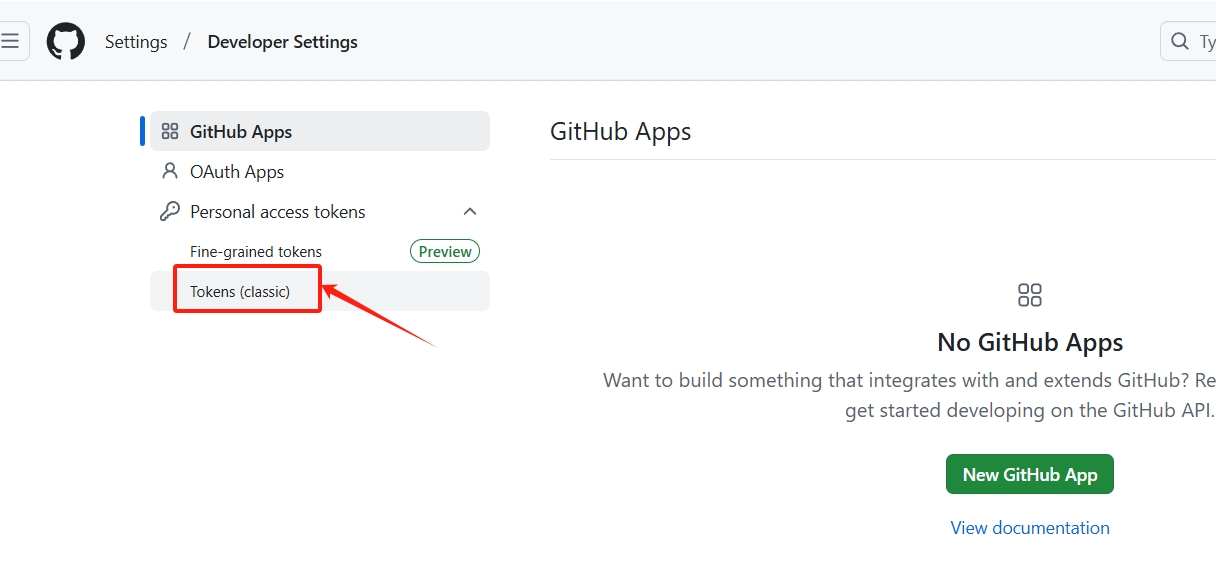Click the Developer Settings breadcrumb
Viewport: 1216px width, 567px height.
pyautogui.click(x=282, y=42)
